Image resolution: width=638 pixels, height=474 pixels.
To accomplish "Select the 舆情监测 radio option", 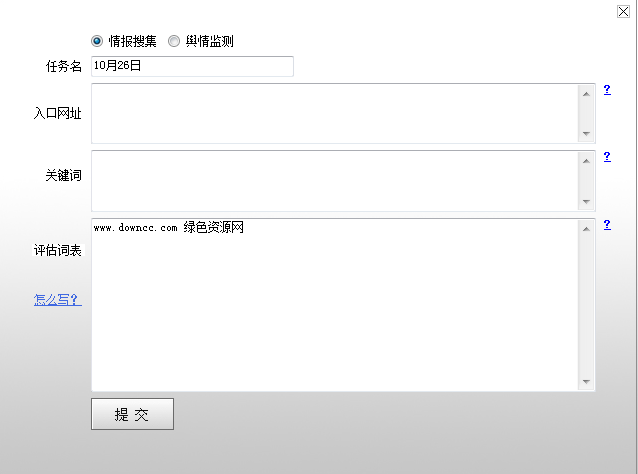I will click(174, 41).
